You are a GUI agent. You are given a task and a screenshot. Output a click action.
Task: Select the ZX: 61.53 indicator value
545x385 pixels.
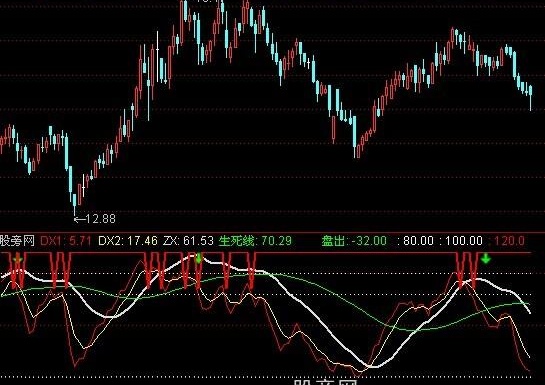pyautogui.click(x=188, y=240)
